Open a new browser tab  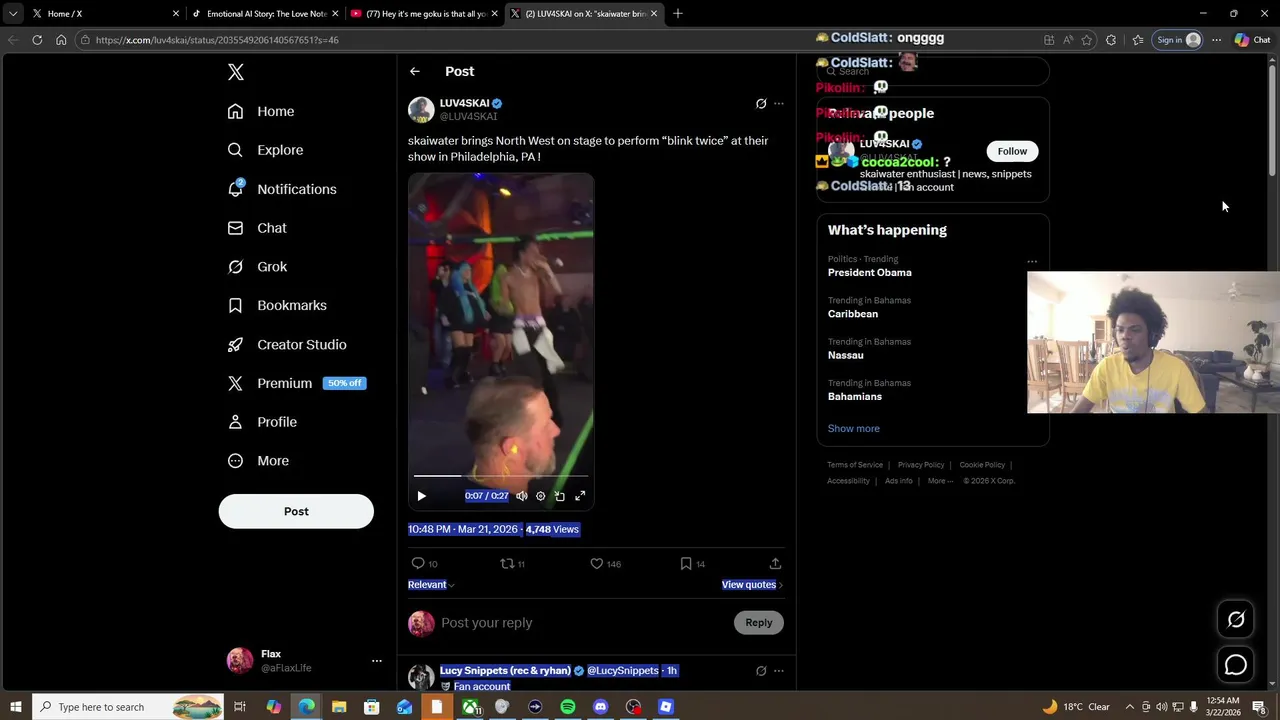click(678, 13)
